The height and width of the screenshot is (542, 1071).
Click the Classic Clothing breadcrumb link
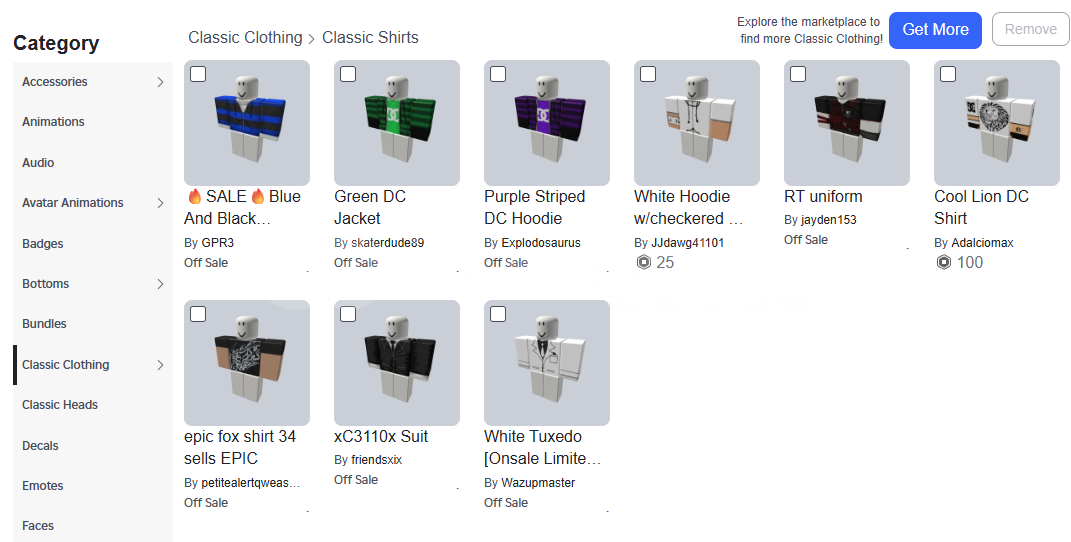245,38
